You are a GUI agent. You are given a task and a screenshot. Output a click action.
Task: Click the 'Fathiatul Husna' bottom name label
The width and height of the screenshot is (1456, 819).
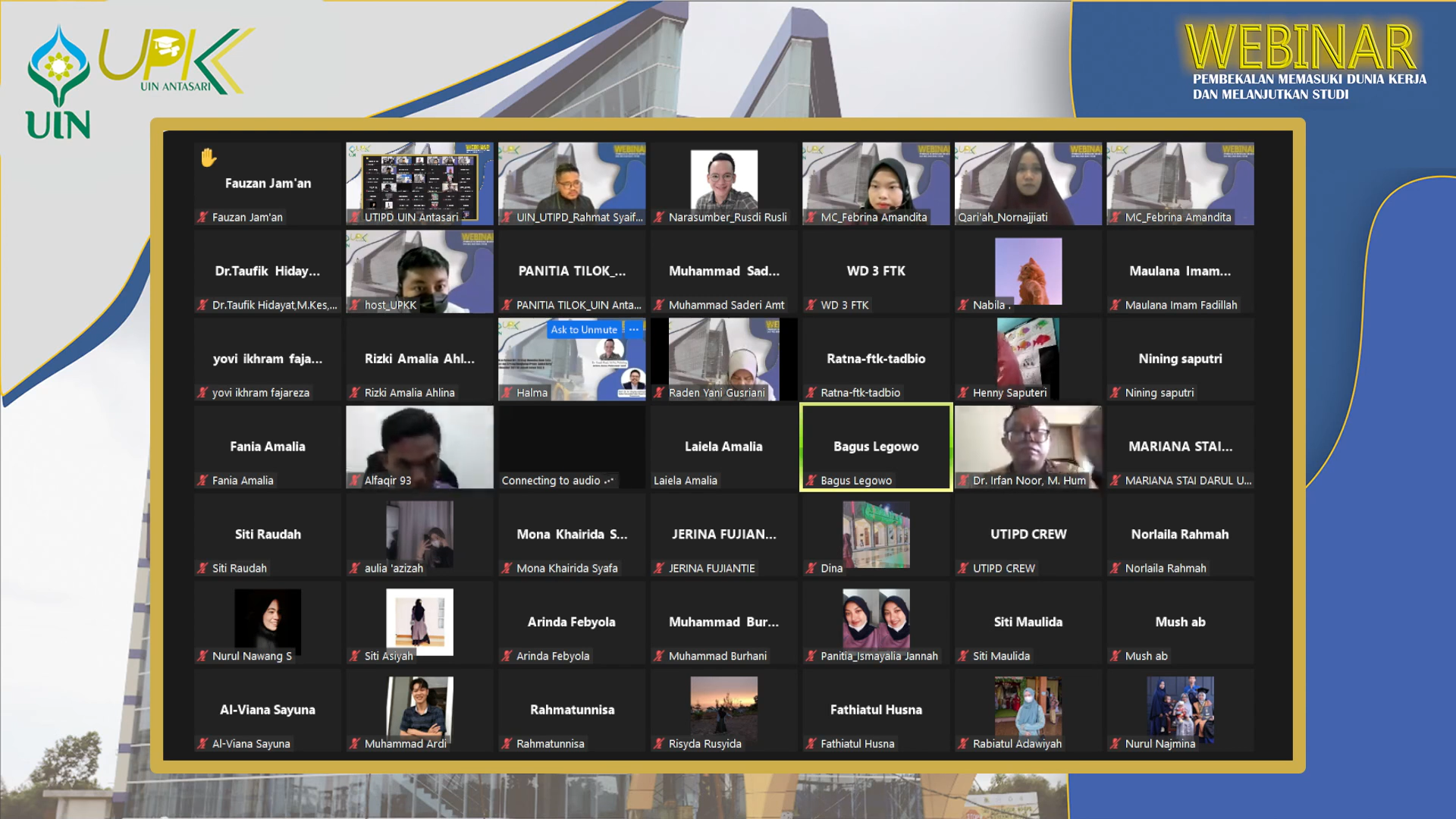click(x=858, y=743)
